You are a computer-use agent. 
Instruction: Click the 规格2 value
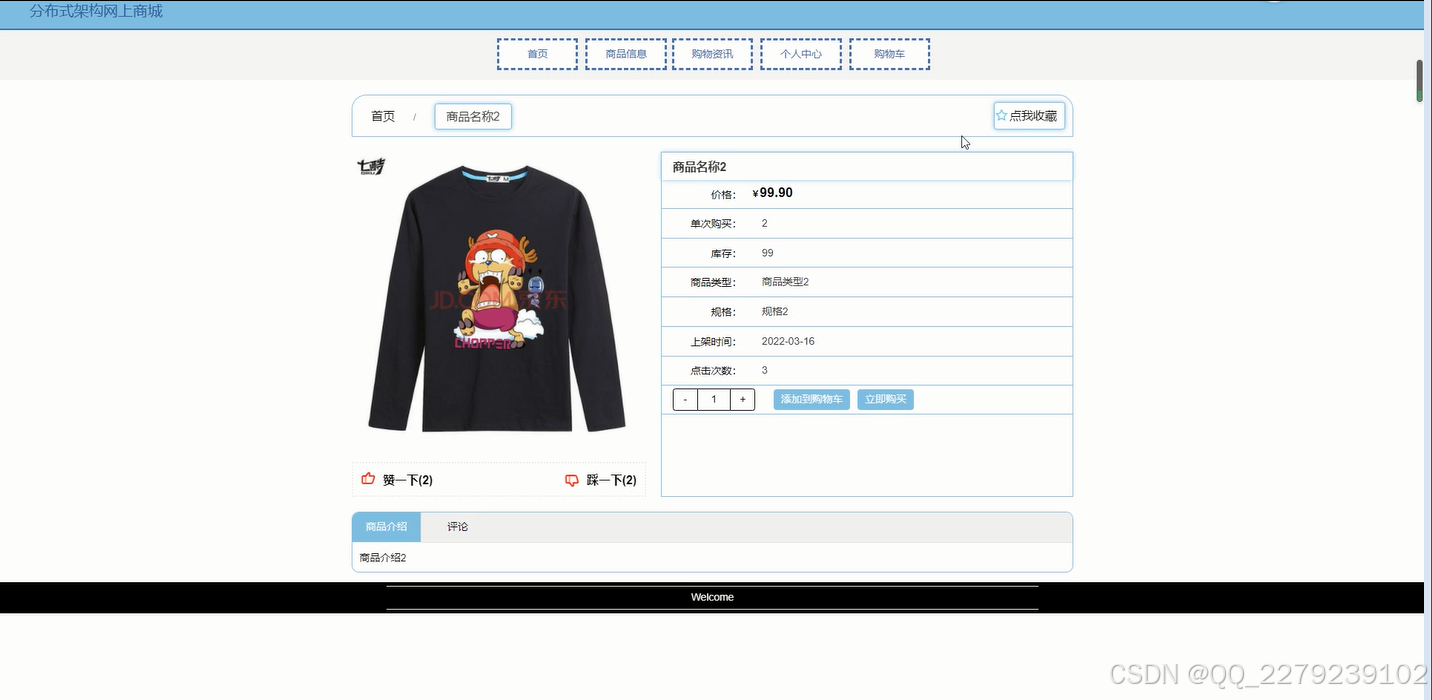(775, 312)
